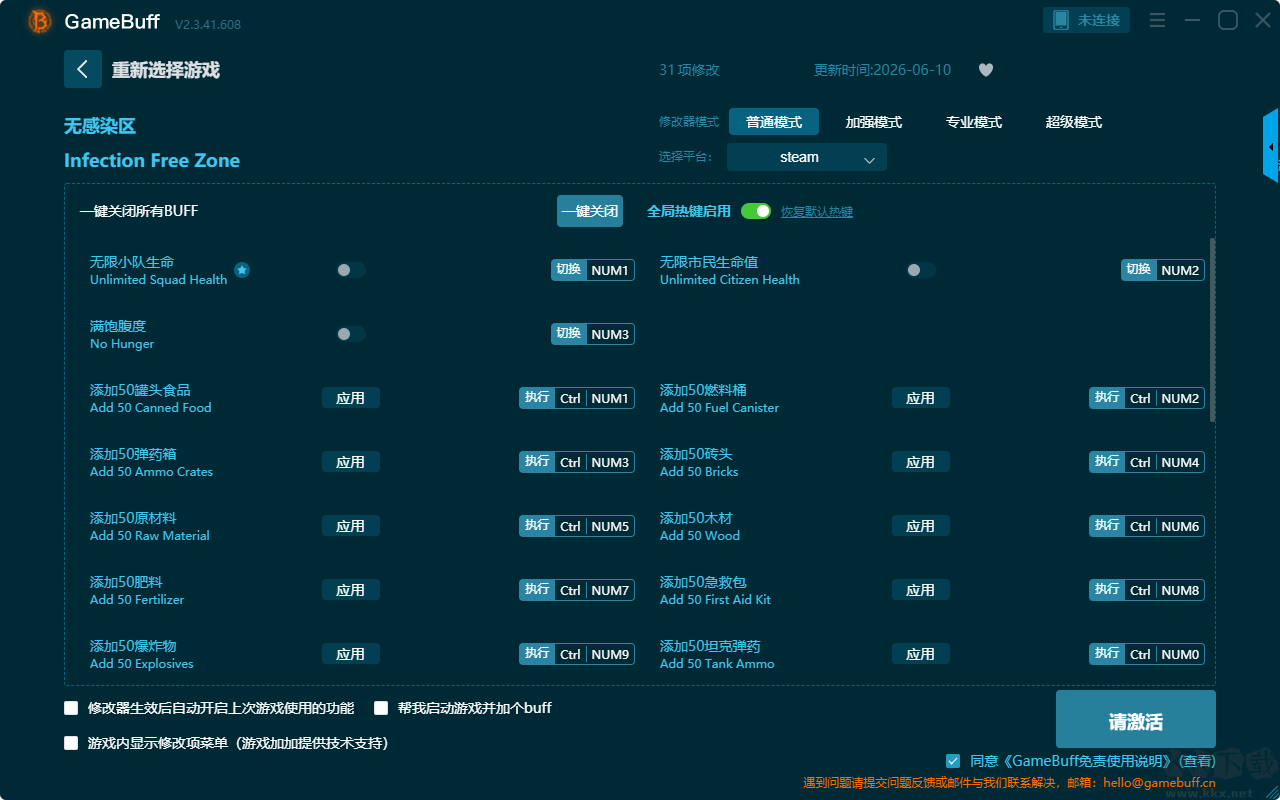Open the steam platform dropdown
Screen dimensions: 1280x800
click(807, 157)
